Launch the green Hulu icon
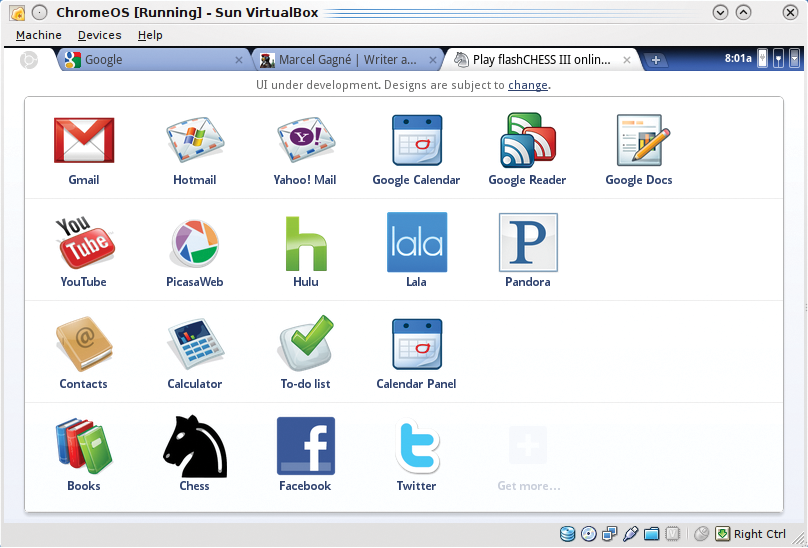This screenshot has height=548, width=808. point(306,243)
